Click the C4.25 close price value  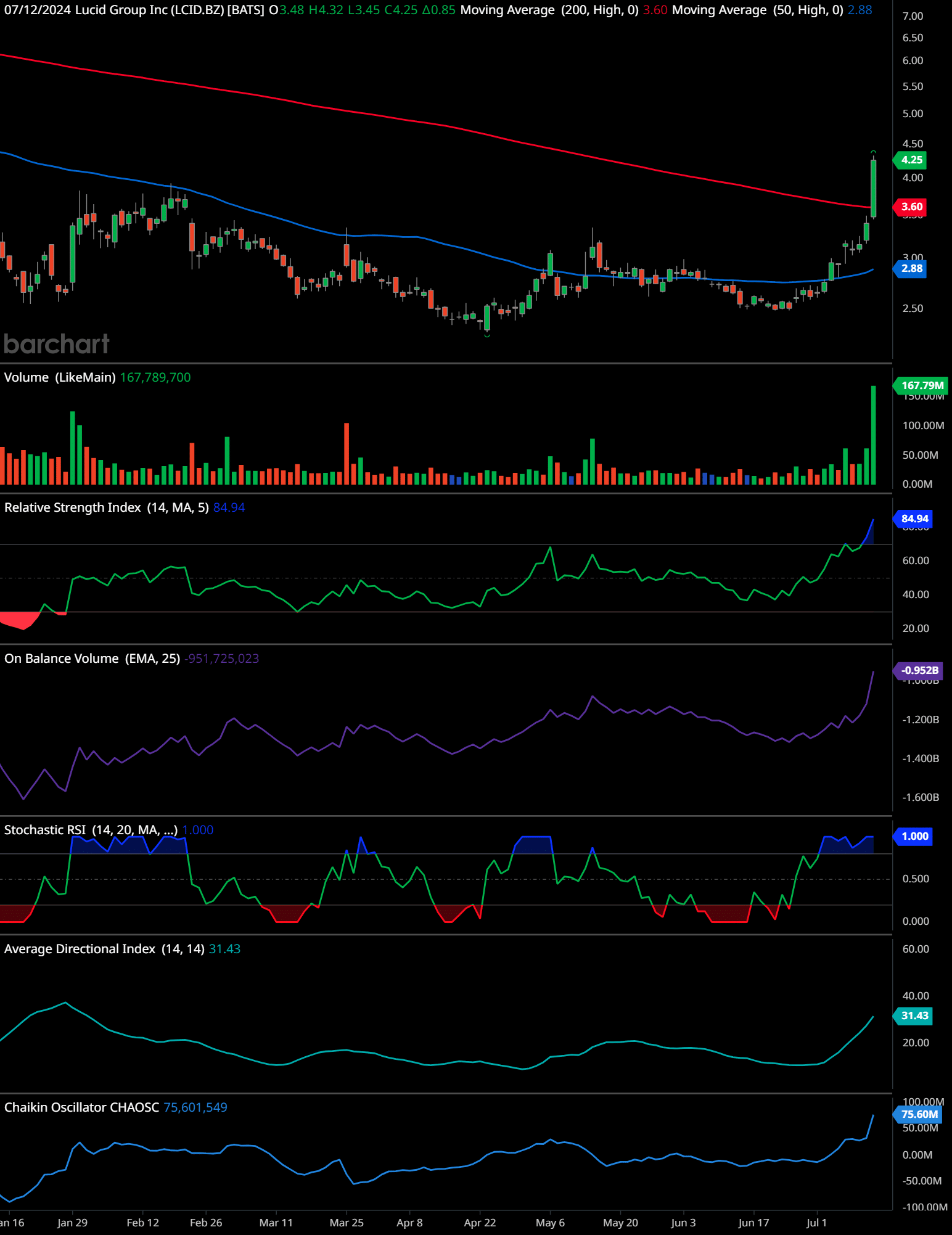point(401,10)
